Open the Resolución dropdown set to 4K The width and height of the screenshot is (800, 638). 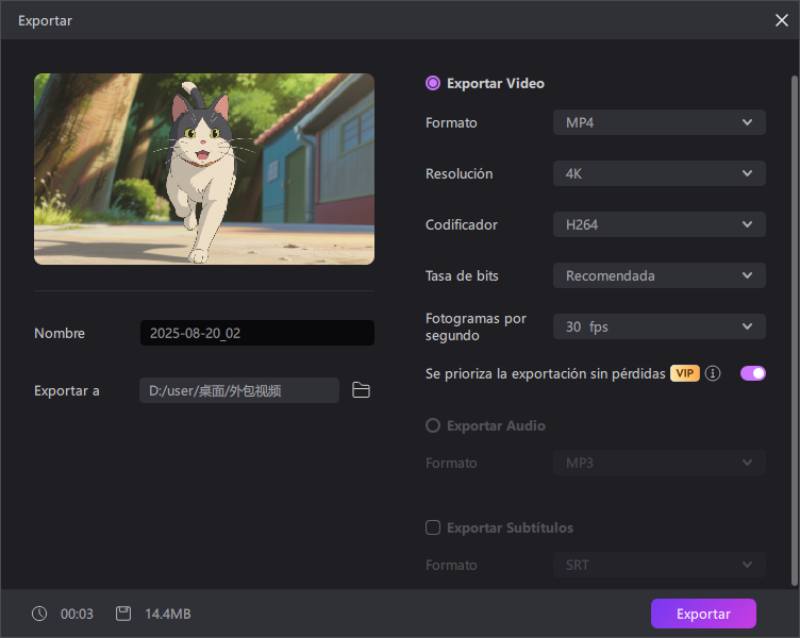click(658, 173)
